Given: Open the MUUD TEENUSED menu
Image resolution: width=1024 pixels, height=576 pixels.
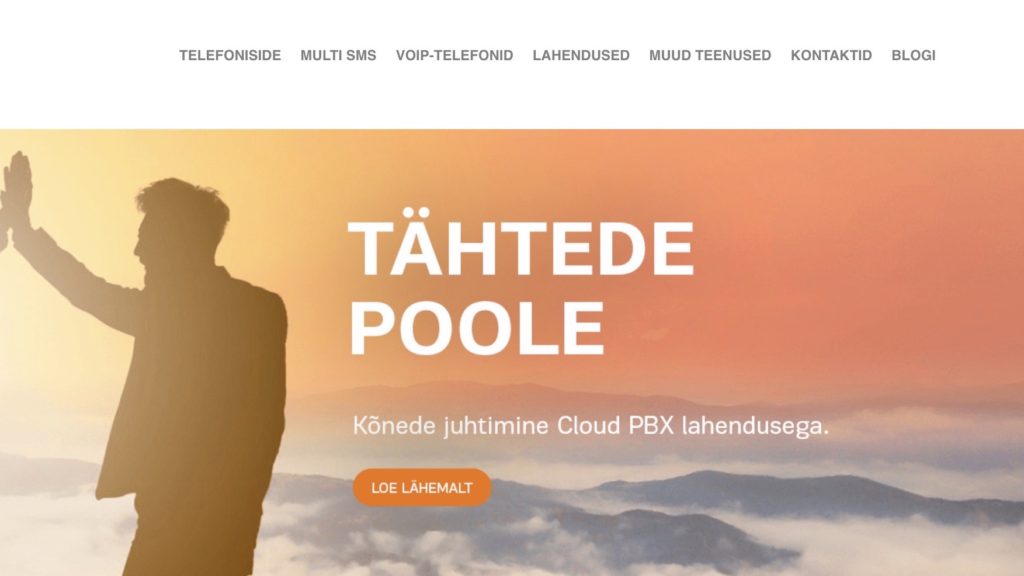Looking at the screenshot, I should pyautogui.click(x=710, y=56).
